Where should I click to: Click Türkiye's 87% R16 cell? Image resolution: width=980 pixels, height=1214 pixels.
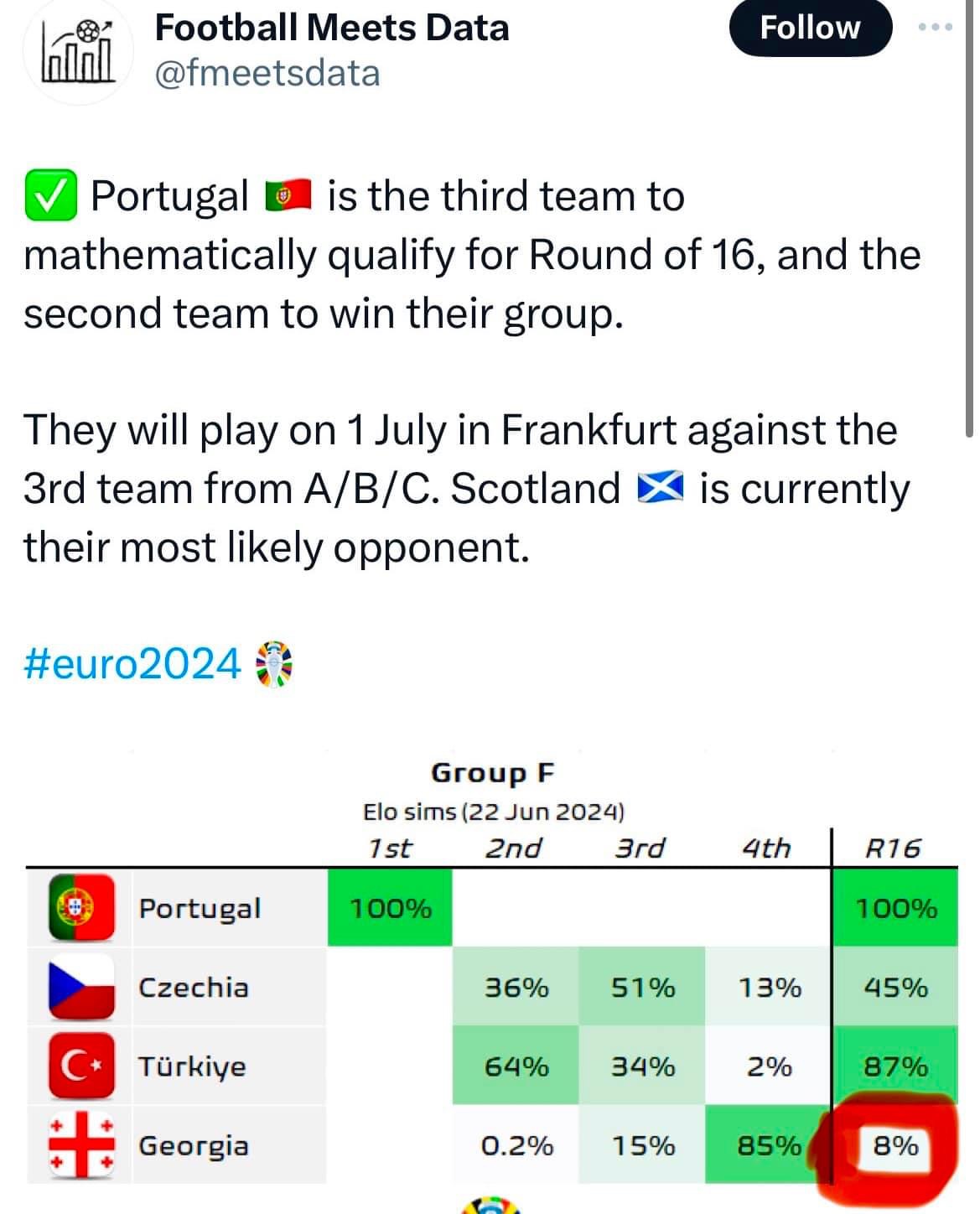point(895,1066)
